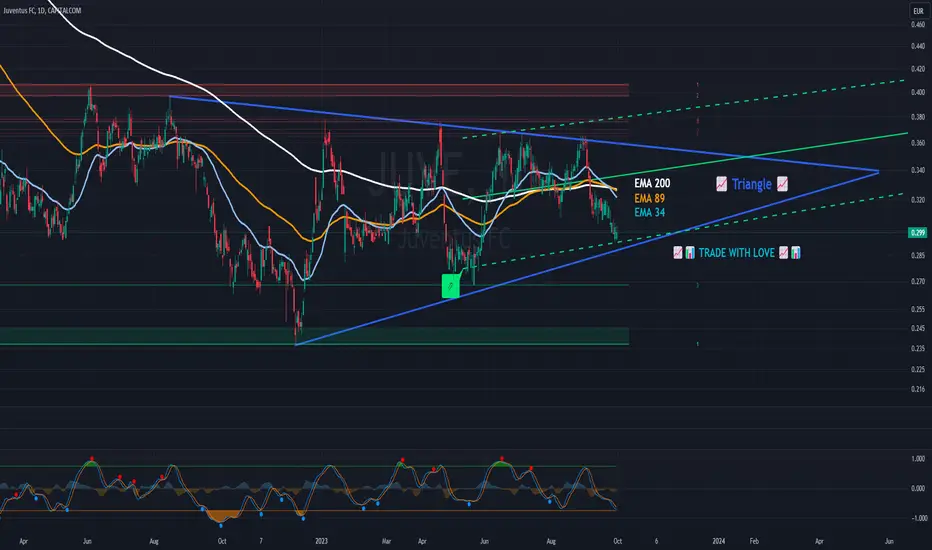This screenshot has width=932, height=550.
Task: Click the 0.400 price on the axis
Action: click(918, 92)
